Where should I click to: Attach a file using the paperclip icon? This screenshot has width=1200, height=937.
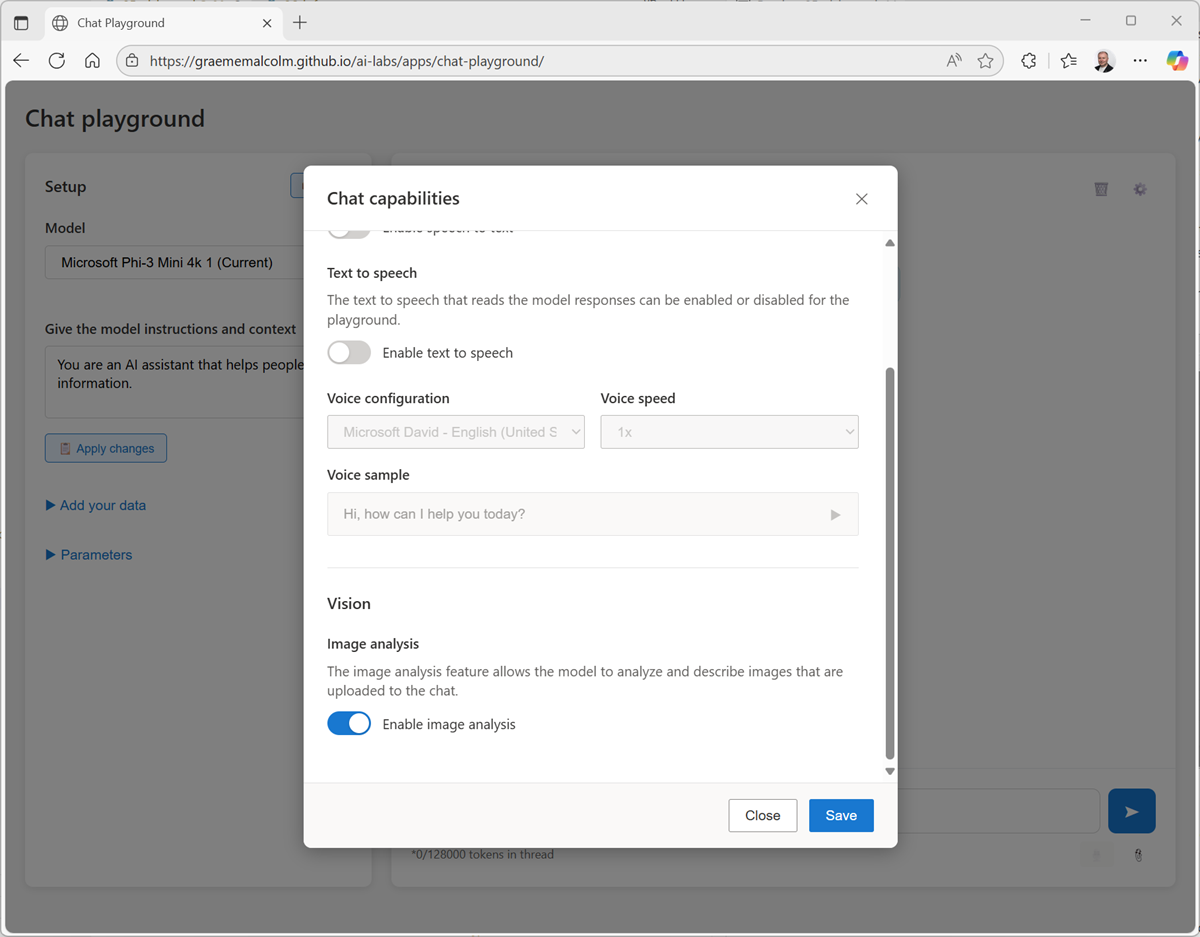[1138, 854]
